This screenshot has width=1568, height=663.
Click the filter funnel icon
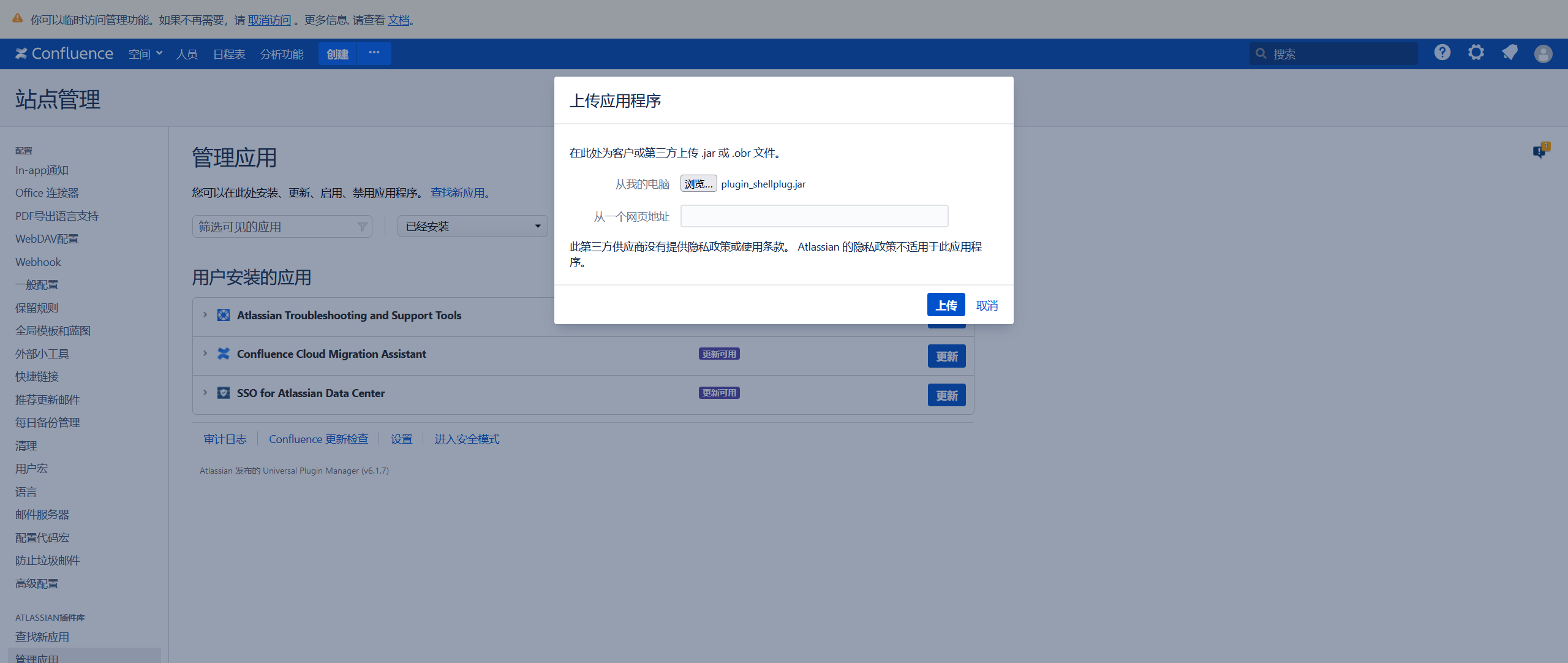click(362, 227)
